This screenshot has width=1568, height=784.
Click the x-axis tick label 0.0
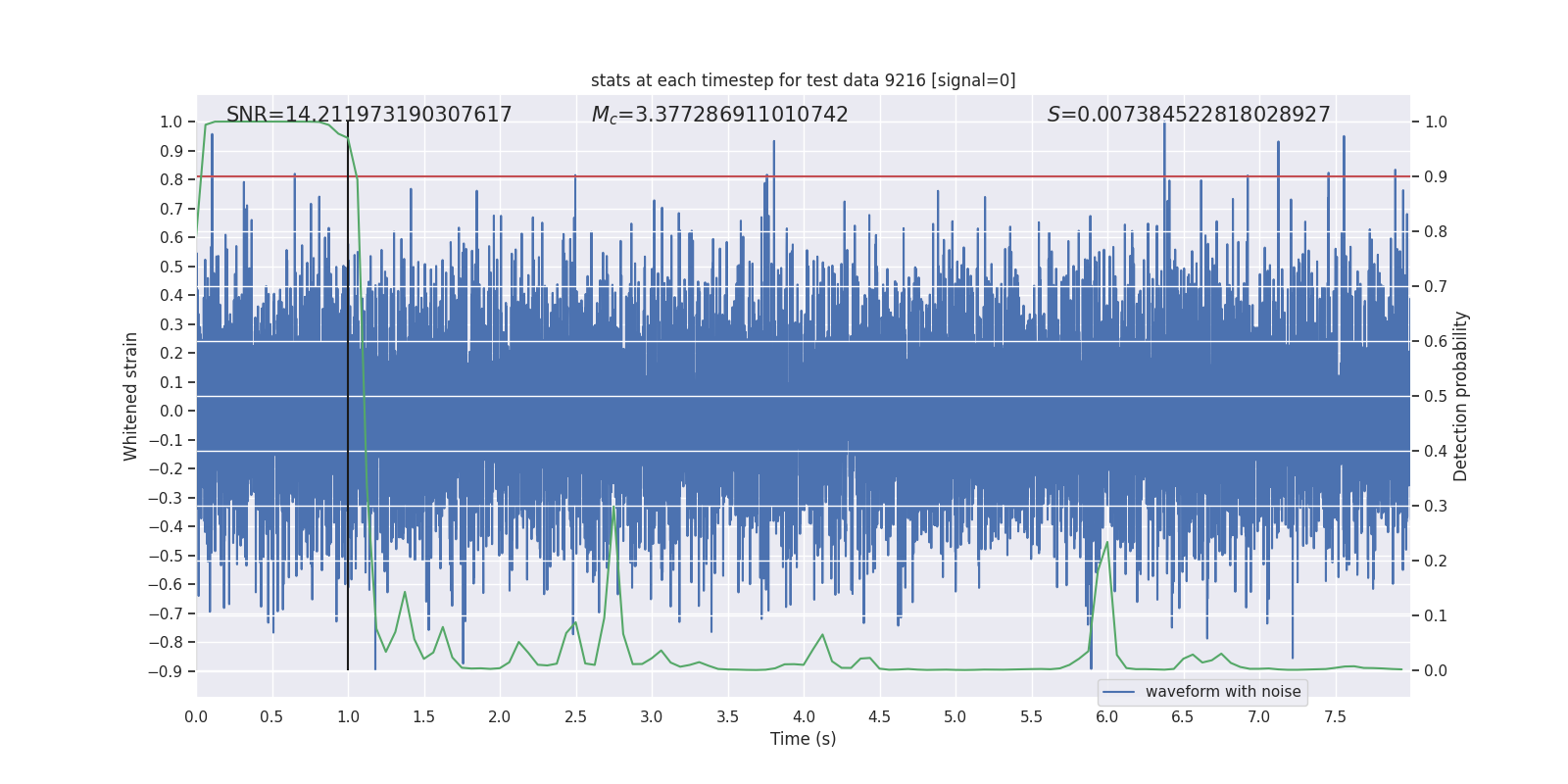pyautogui.click(x=196, y=717)
